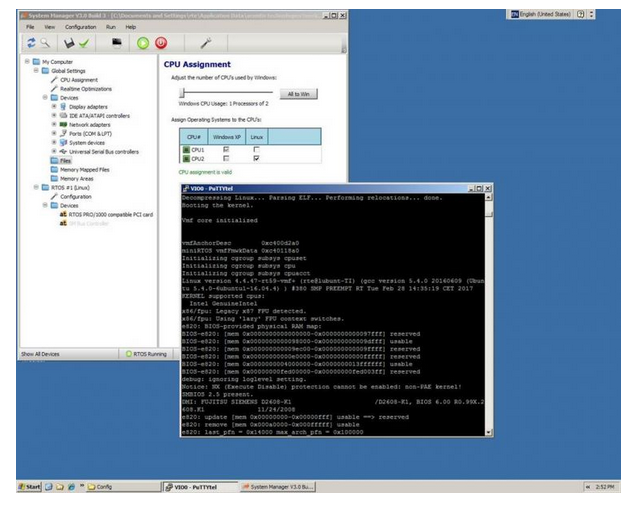639x509 pixels.
Task: Click the All to Win button
Action: 298,92
